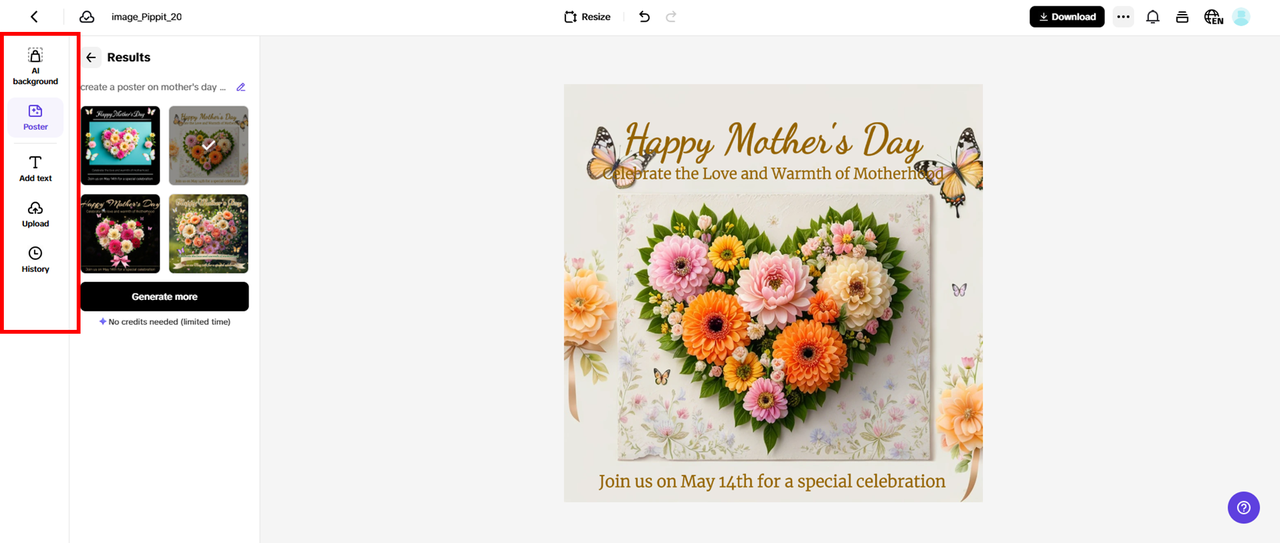
Task: Open the notifications bell
Action: coord(1153,17)
